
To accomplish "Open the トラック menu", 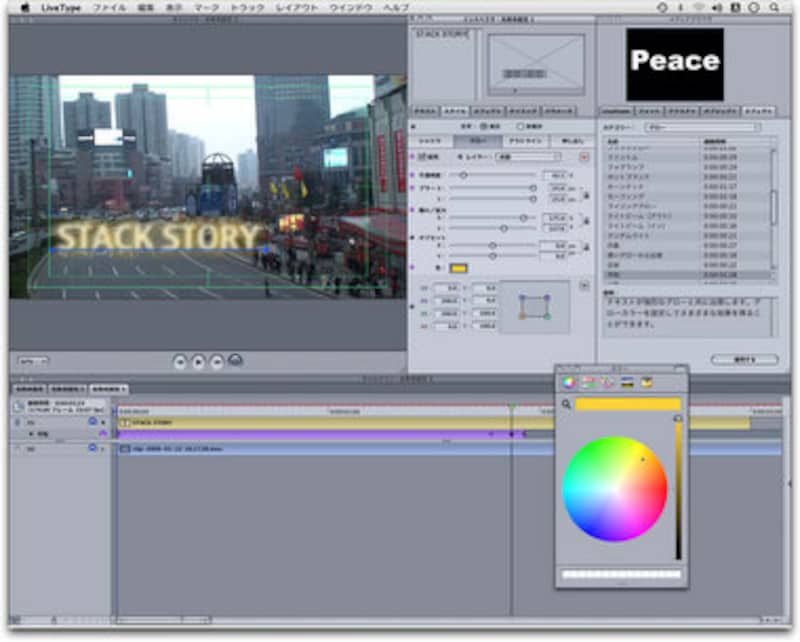I will pos(247,7).
